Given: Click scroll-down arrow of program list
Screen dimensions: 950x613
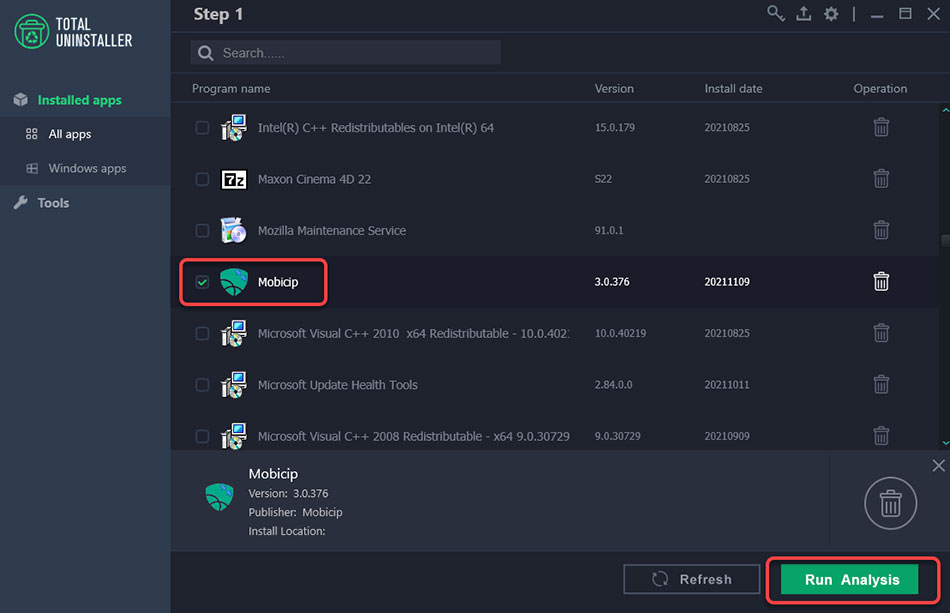Looking at the screenshot, I should pos(945,443).
